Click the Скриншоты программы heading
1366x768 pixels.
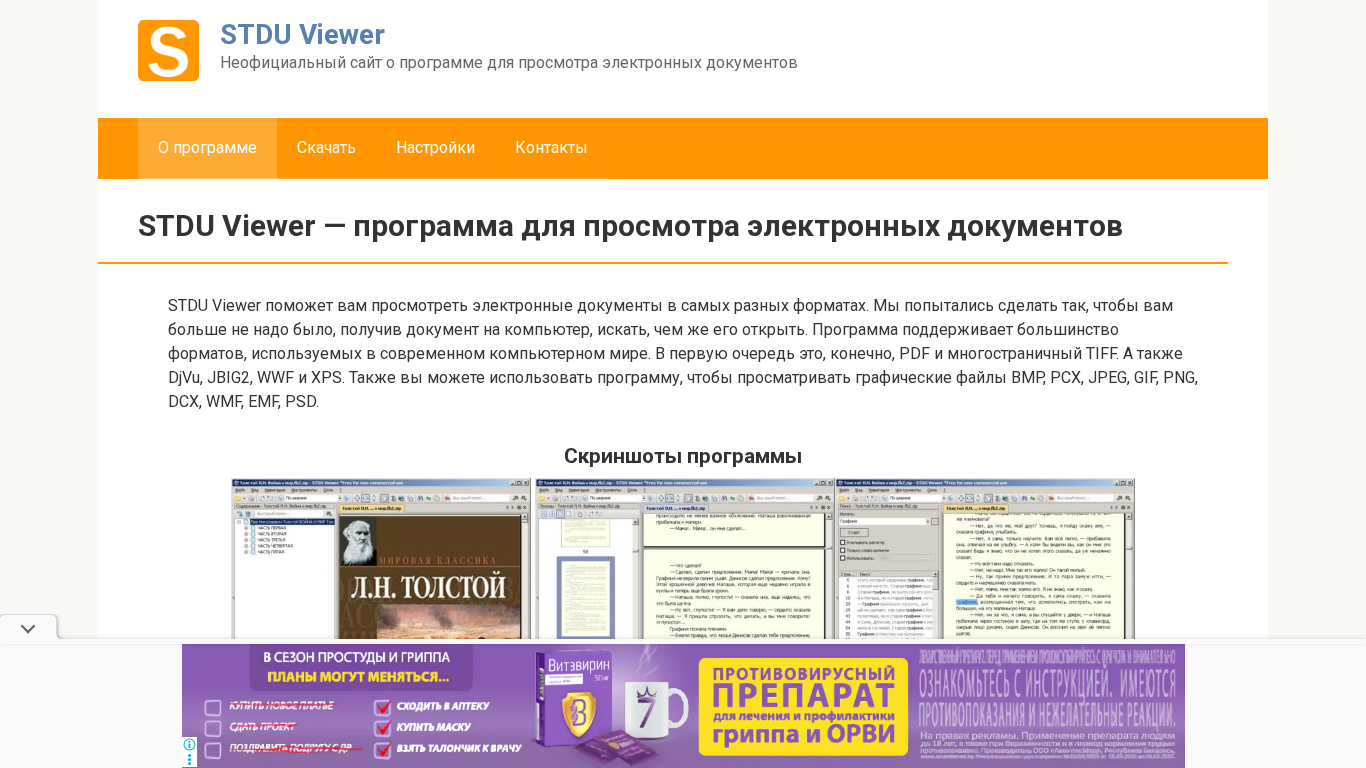point(683,456)
